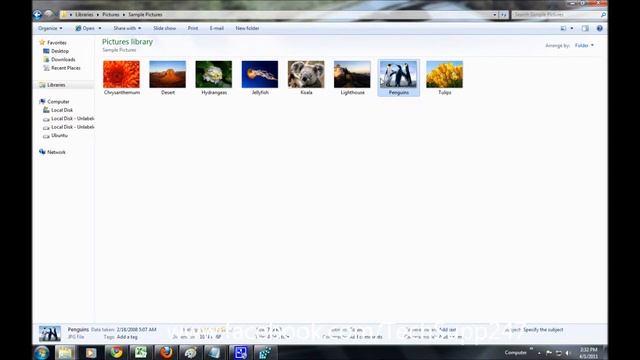Open Windows Media Player from taskbar
Image resolution: width=640 pixels, height=360 pixels.
coord(91,352)
